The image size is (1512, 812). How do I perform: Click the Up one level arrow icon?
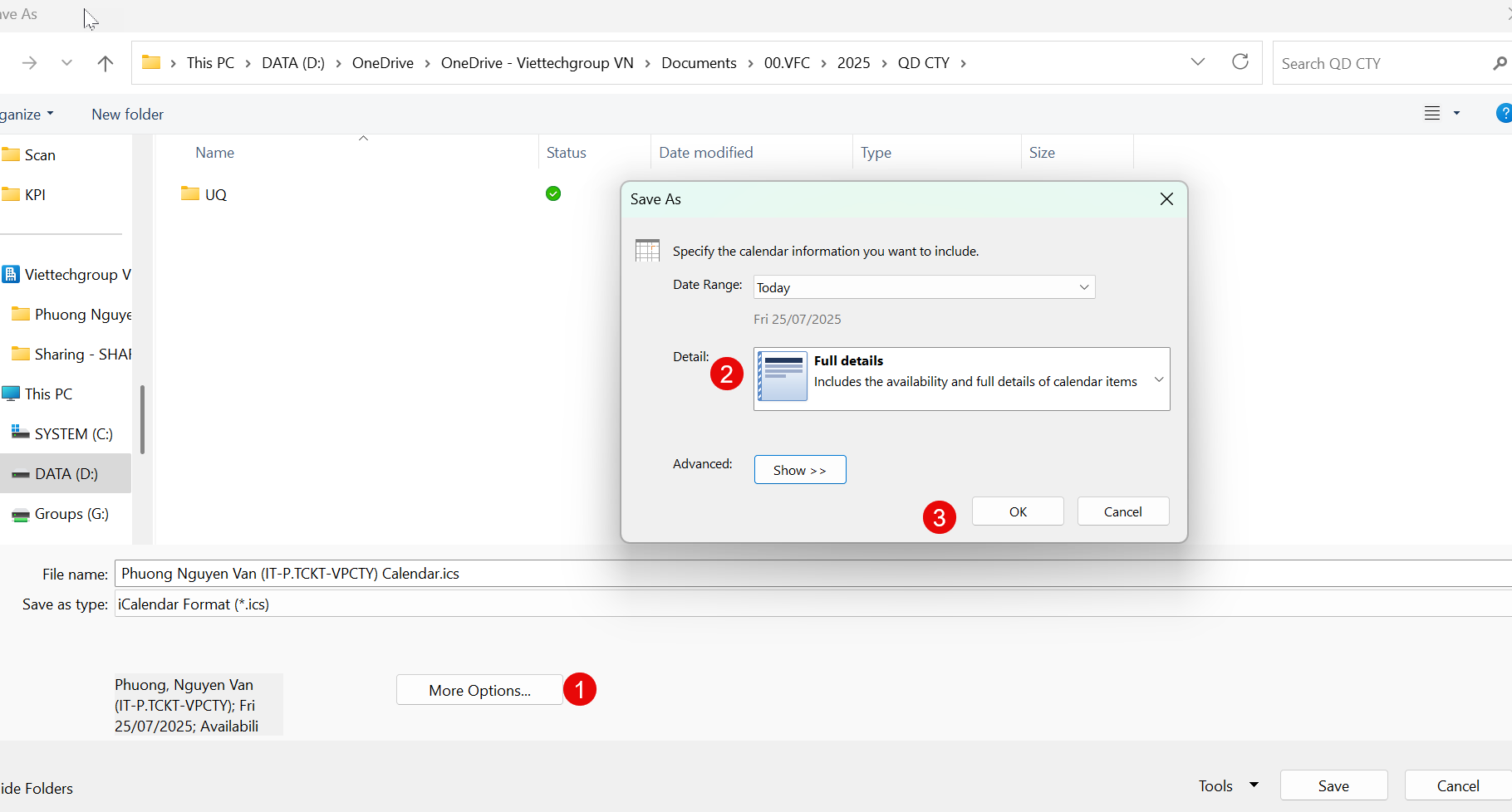pos(106,63)
